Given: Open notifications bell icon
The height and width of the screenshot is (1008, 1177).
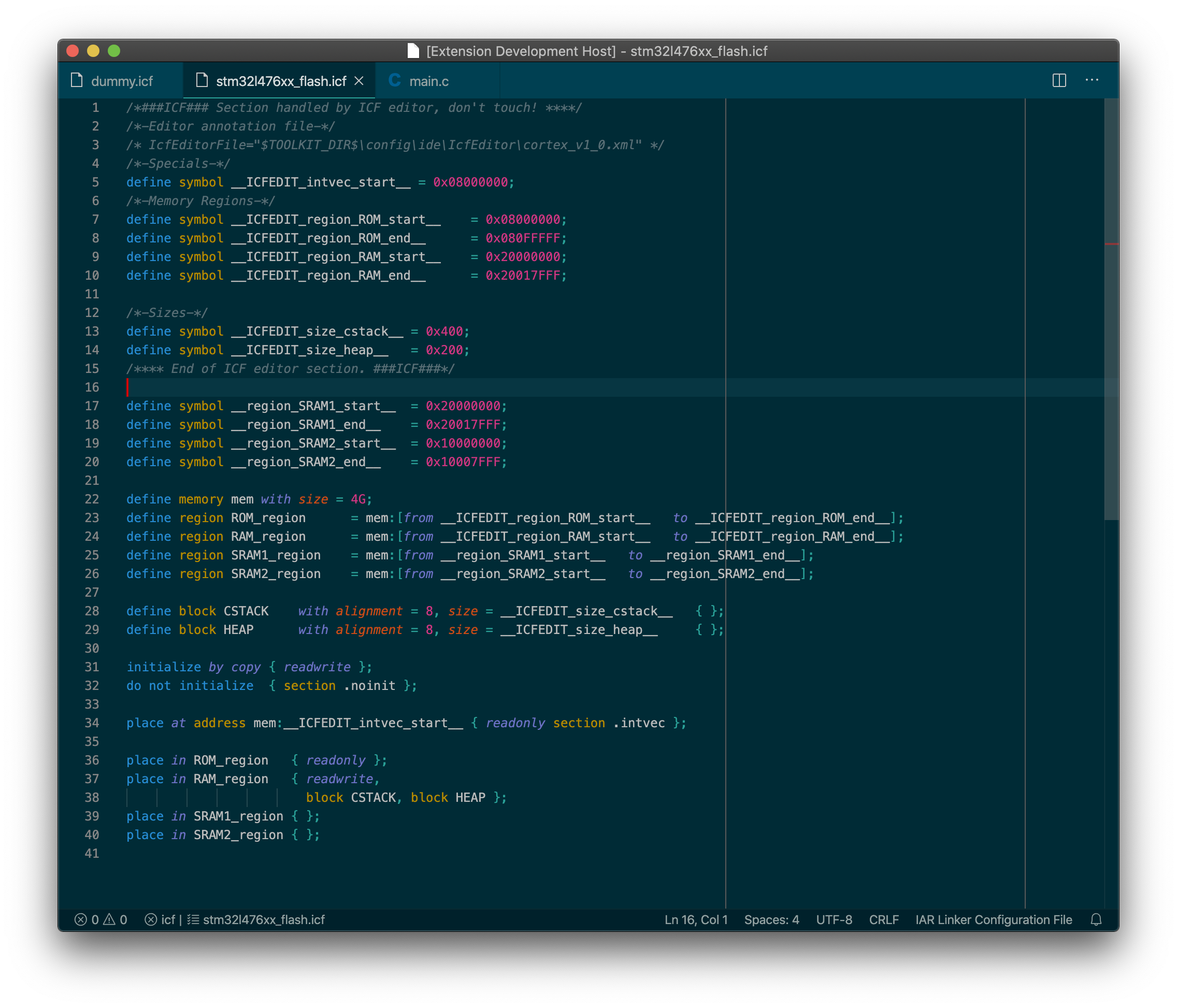Looking at the screenshot, I should point(1096,920).
